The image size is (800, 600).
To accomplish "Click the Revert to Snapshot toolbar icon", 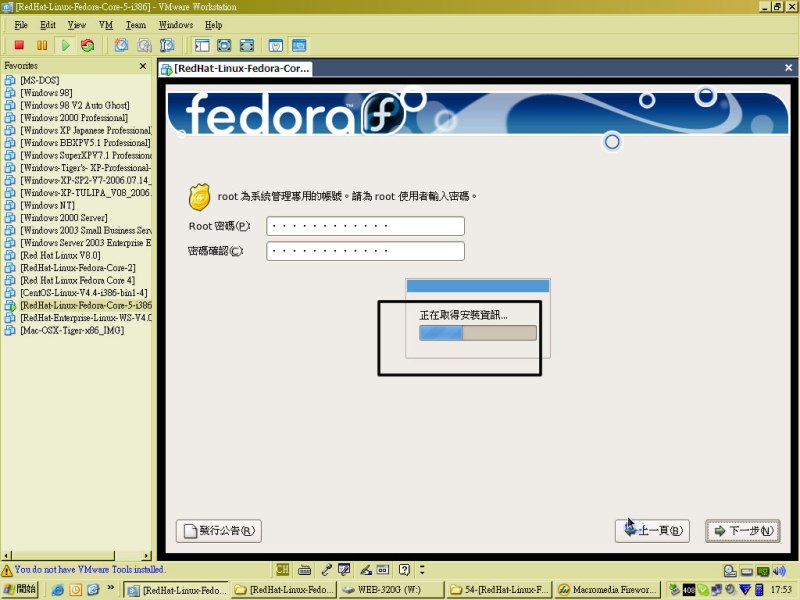I will pyautogui.click(x=144, y=45).
